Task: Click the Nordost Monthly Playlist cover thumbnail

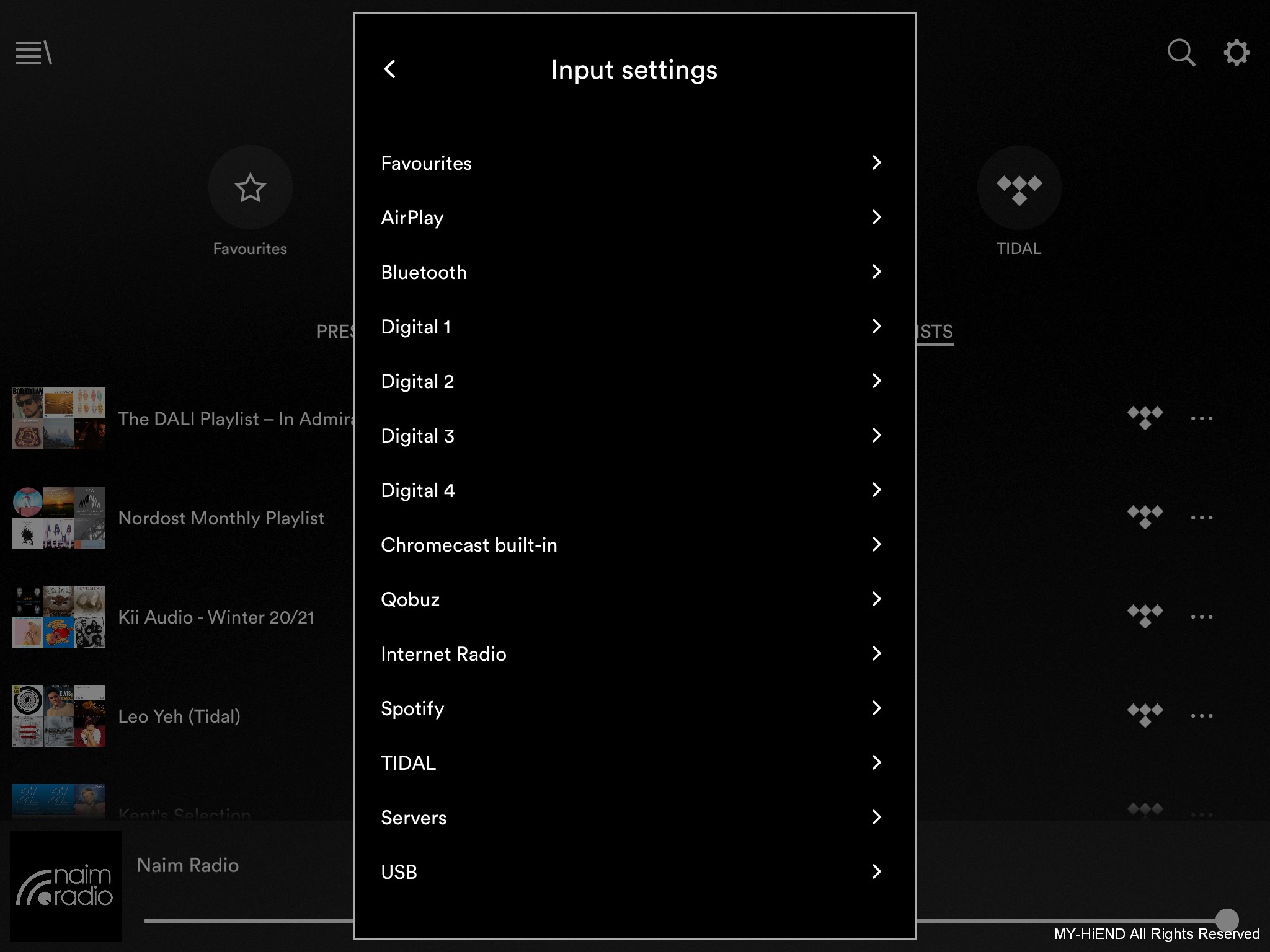Action: (59, 518)
